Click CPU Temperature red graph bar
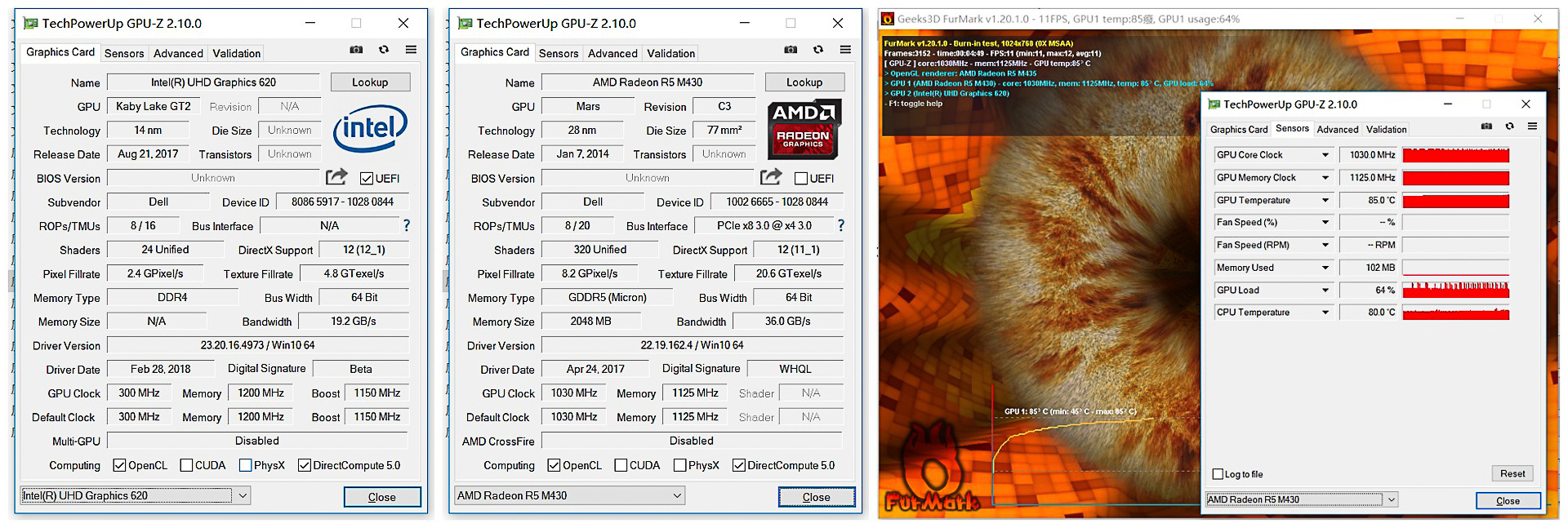The height and width of the screenshot is (528, 1568). pos(1455,313)
